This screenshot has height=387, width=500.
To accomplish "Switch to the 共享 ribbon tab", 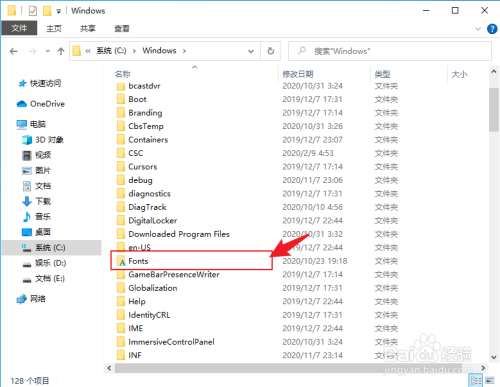I will pos(88,29).
